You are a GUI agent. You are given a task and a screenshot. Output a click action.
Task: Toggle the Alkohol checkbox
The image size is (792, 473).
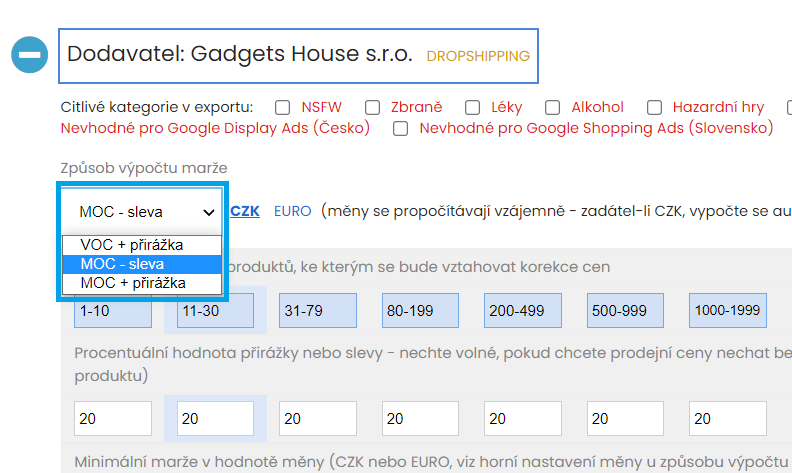(553, 108)
